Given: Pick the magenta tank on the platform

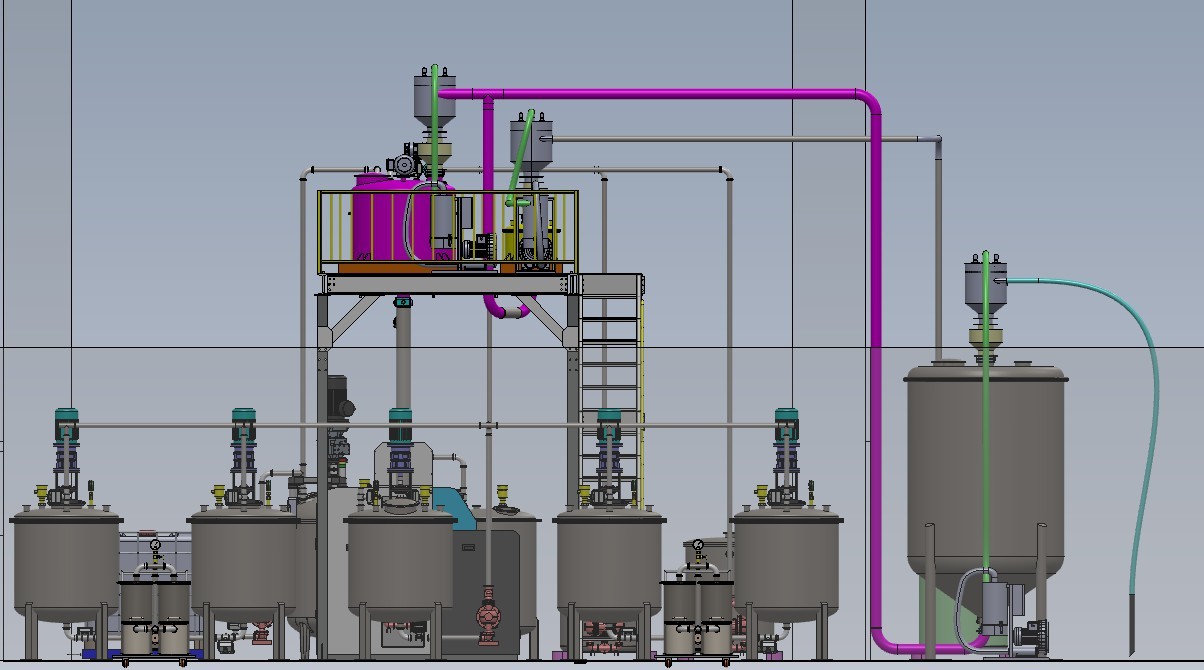Looking at the screenshot, I should (385, 218).
